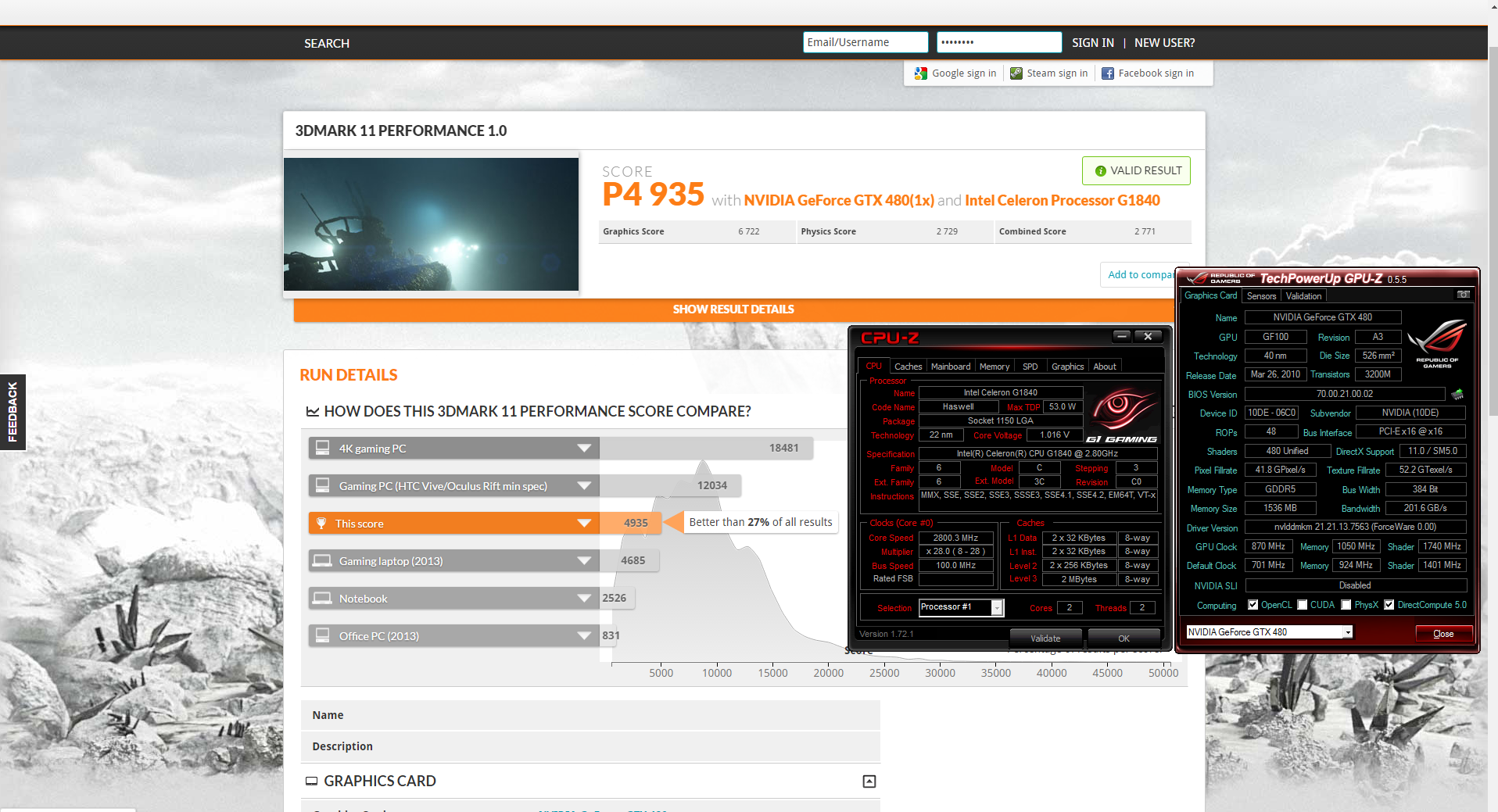Click the GPU-Z screenshot camera icon

pyautogui.click(x=1464, y=295)
